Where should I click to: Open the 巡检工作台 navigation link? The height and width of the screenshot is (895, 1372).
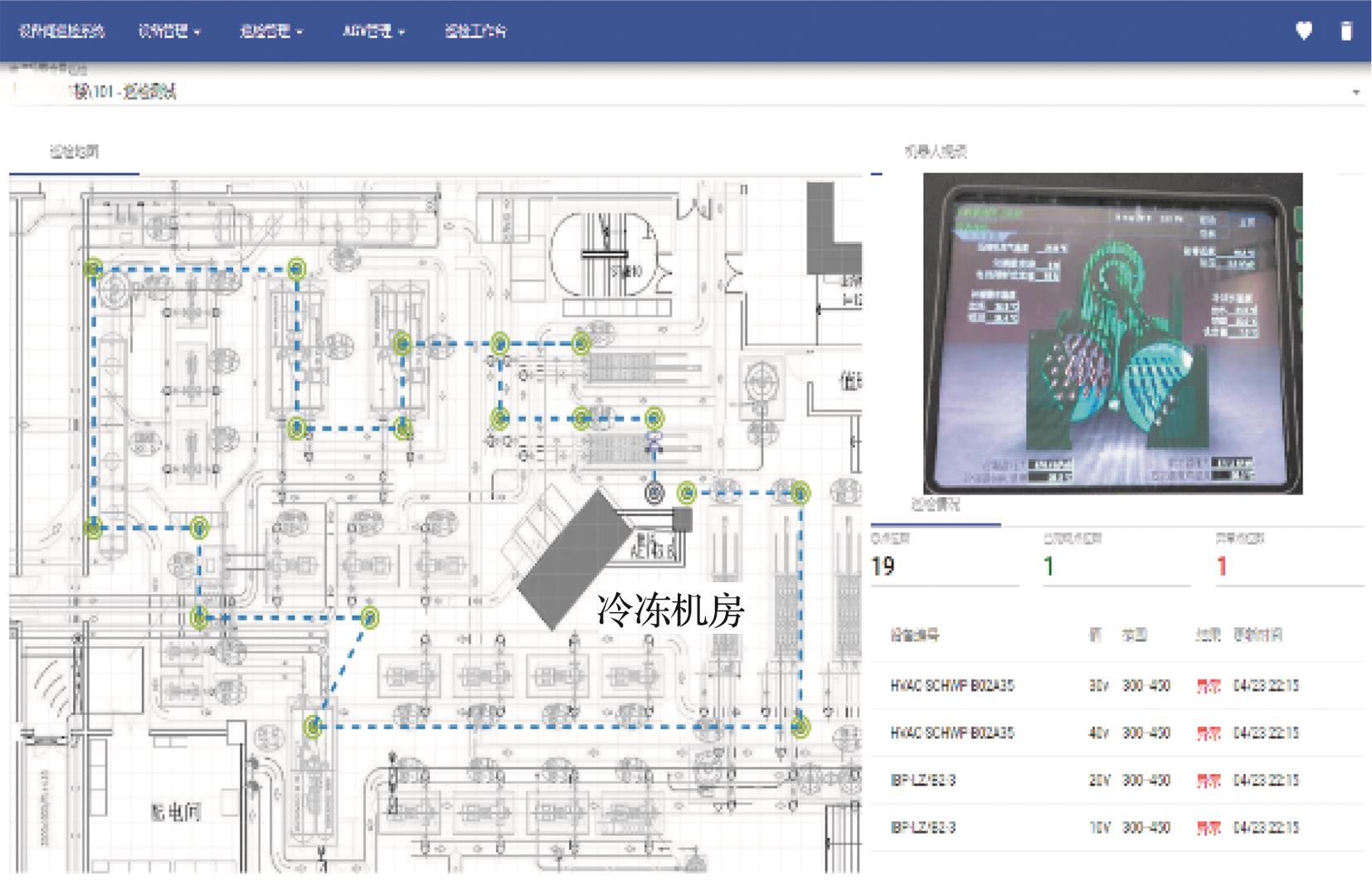475,32
